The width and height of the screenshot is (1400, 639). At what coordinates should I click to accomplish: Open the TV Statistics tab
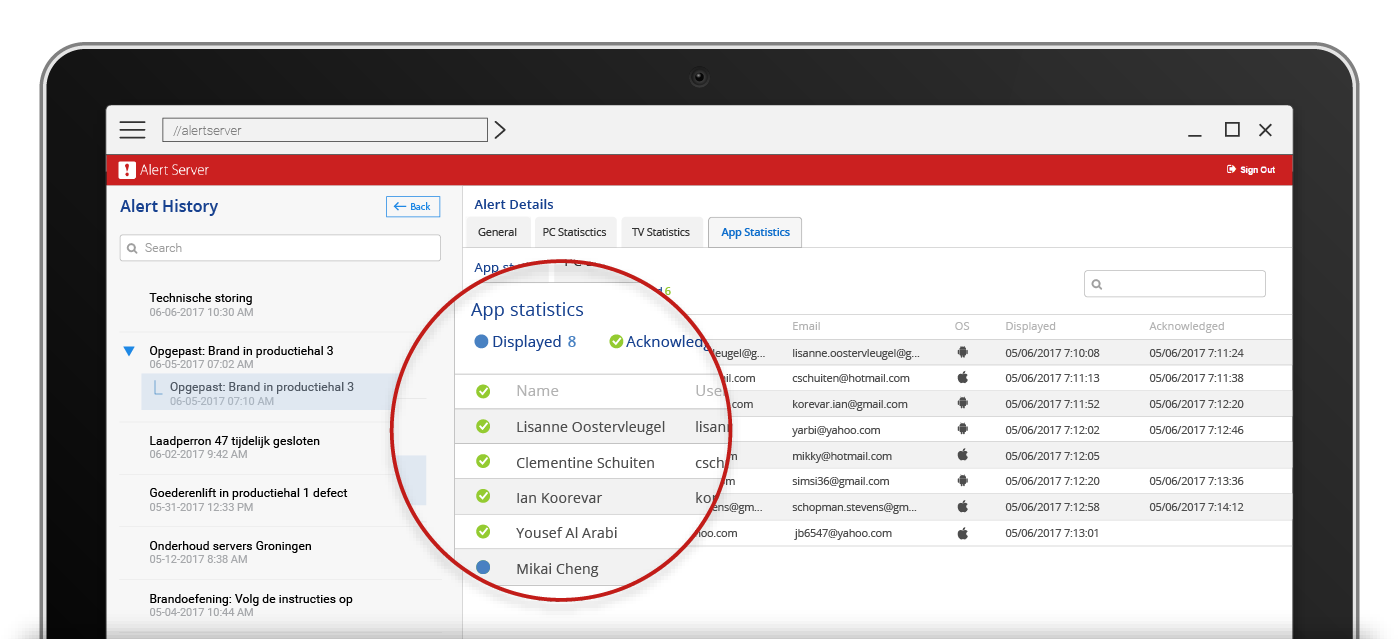660,232
